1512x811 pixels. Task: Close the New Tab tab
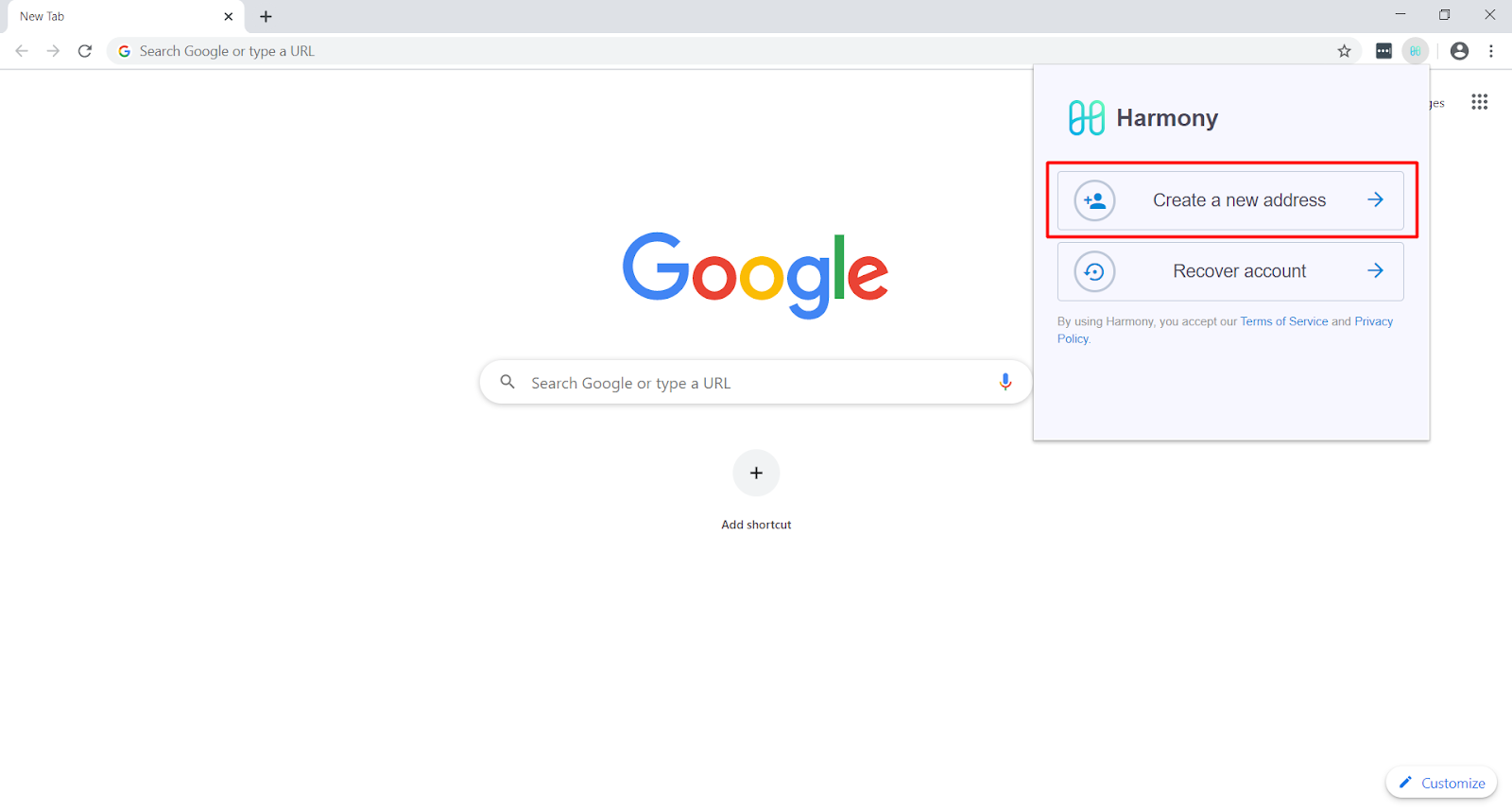(228, 16)
